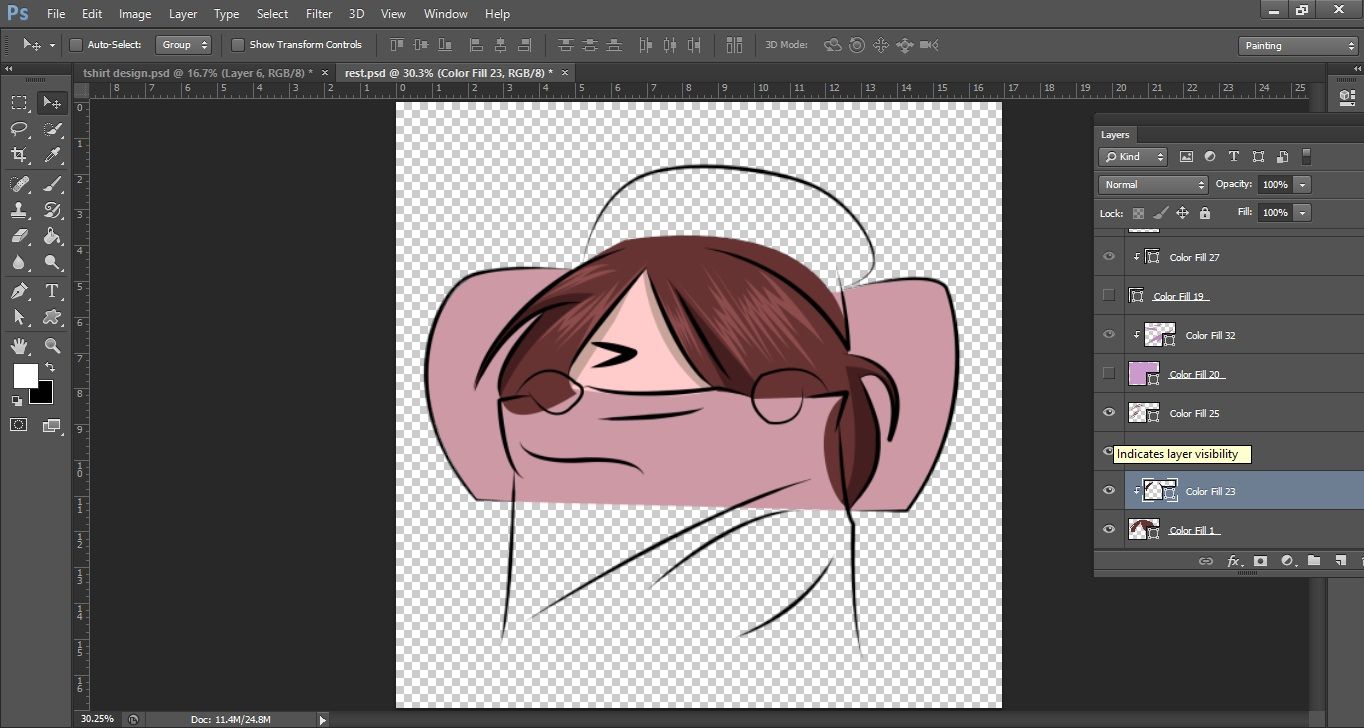Screen dimensions: 1364x728
Task: Expand the collapsed tools panel arrows
Action: (10, 69)
